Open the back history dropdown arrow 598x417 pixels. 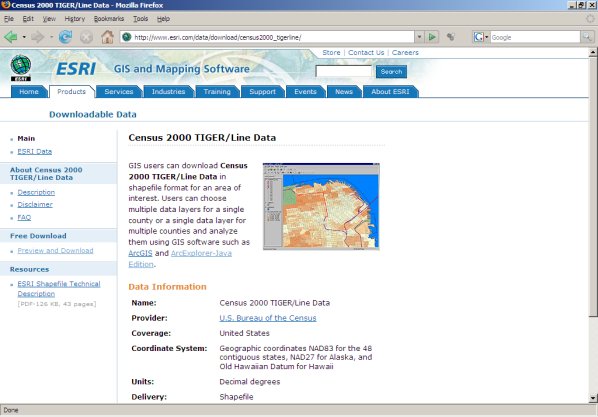[x=24, y=37]
